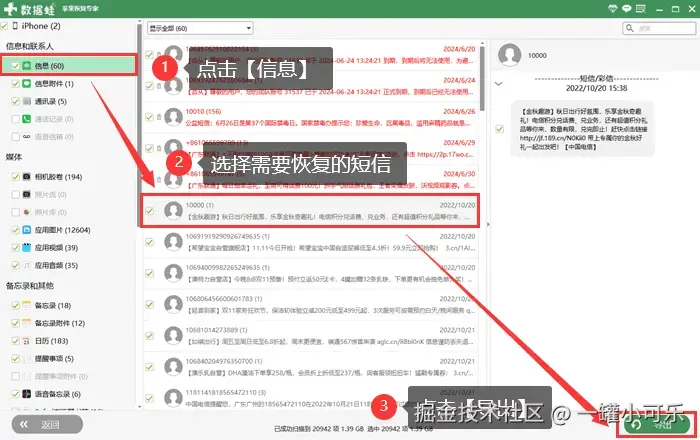Open the 显示全部 (60) filter dropdown
Image resolution: width=700 pixels, height=440 pixels.
[x=200, y=28]
